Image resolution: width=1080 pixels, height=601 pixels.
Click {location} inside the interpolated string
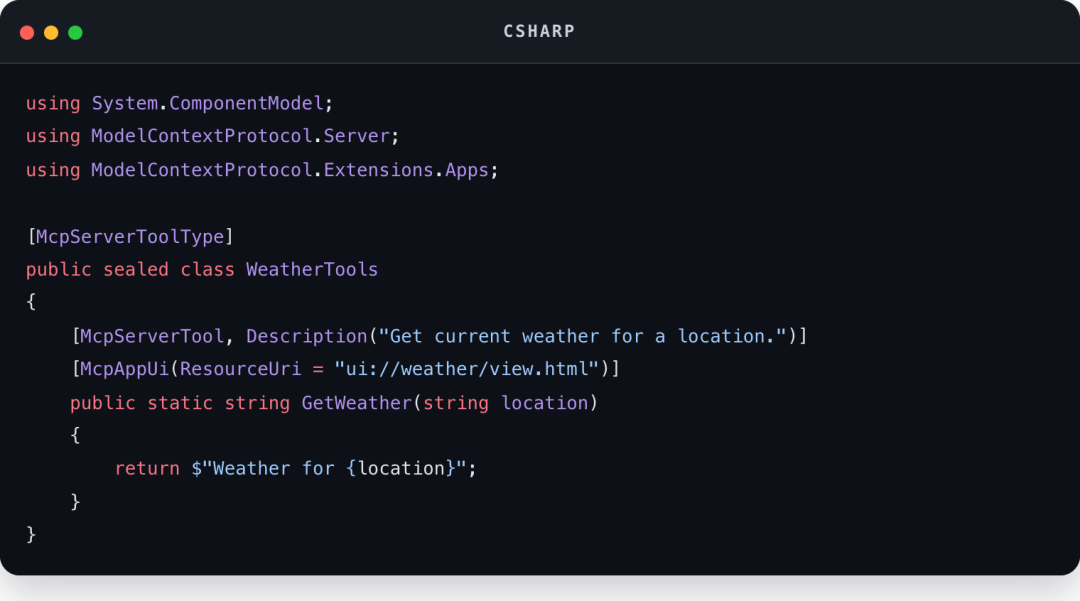click(401, 469)
